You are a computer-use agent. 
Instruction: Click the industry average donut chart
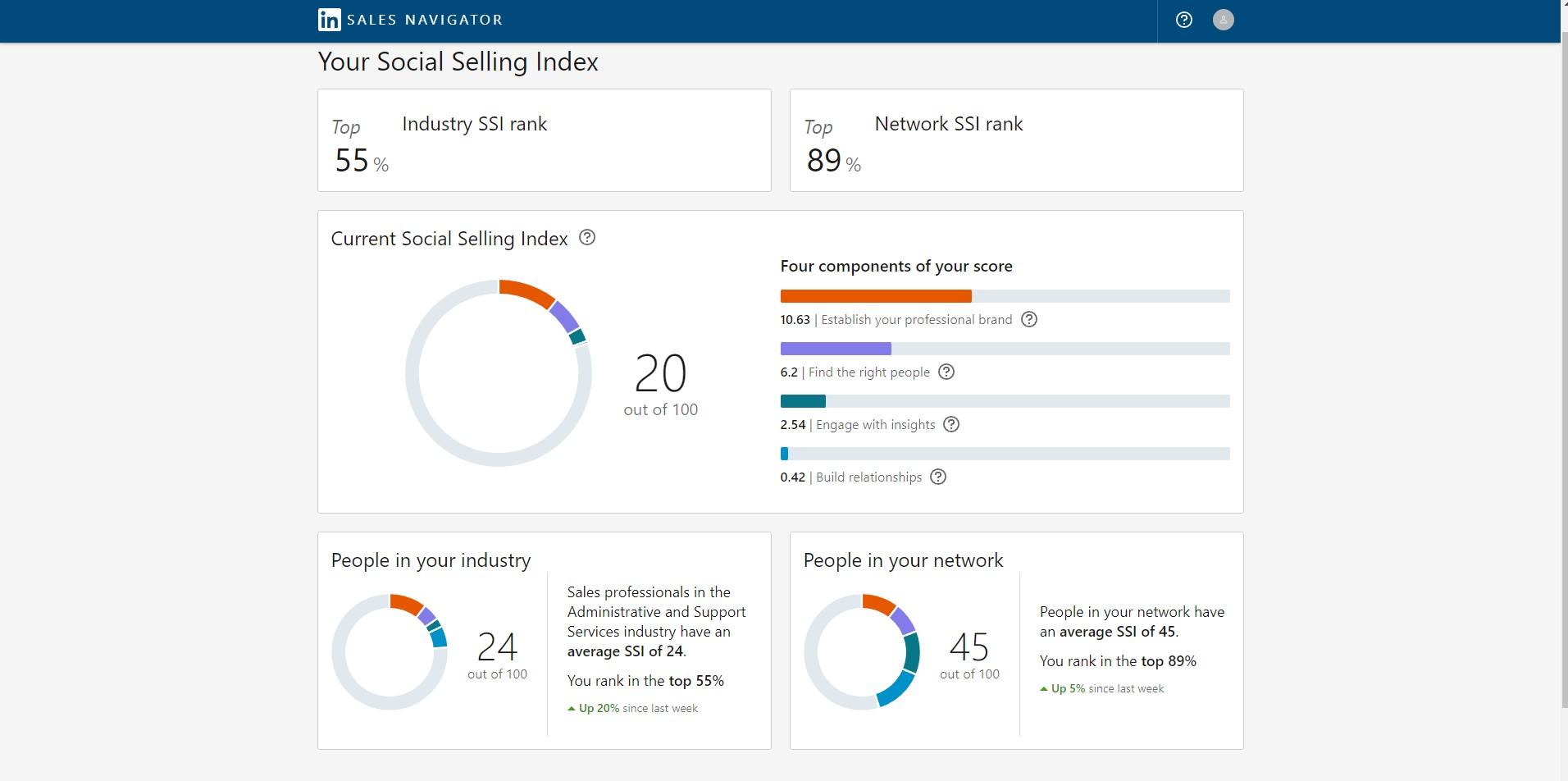[390, 652]
